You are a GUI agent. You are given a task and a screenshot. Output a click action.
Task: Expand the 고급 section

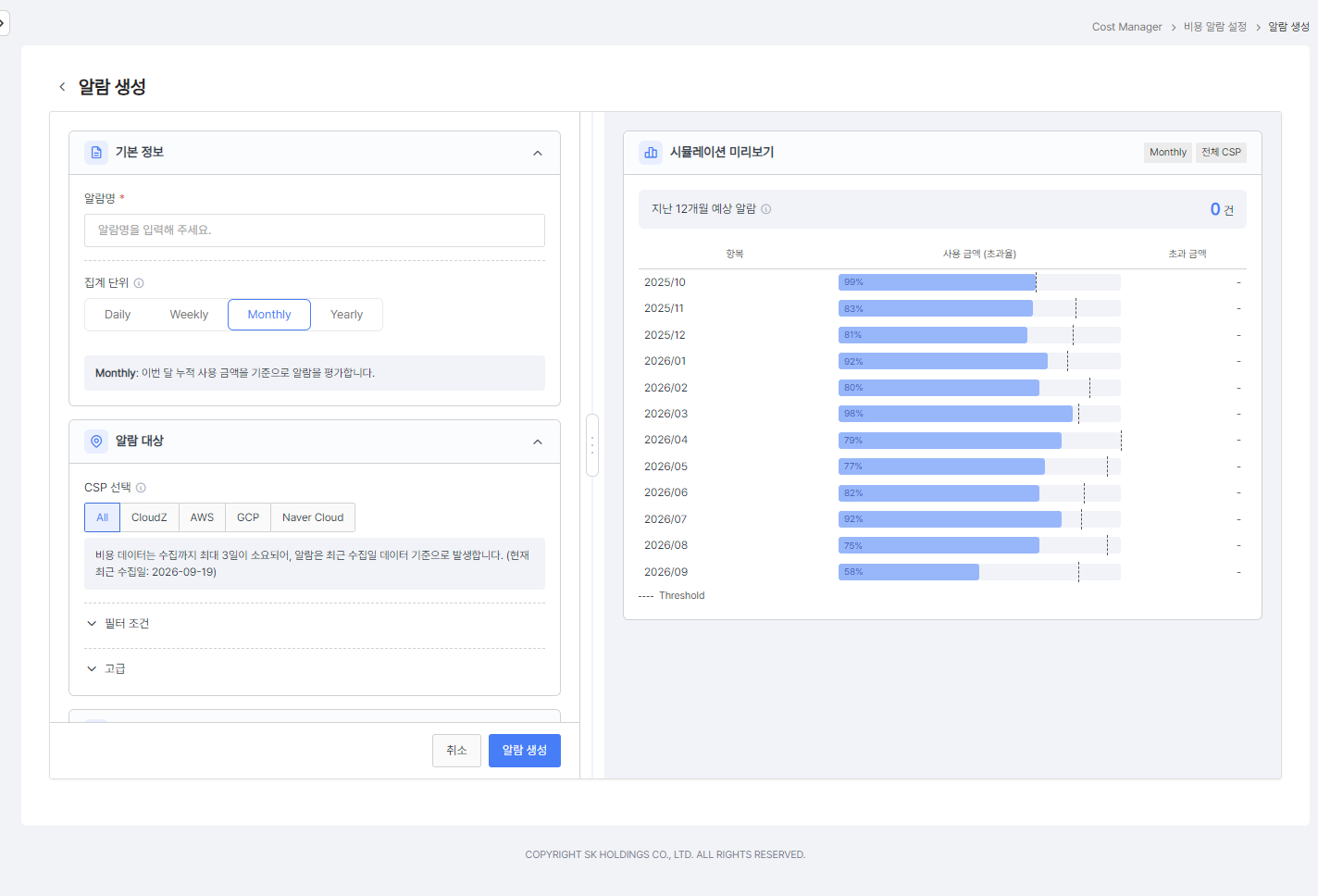(x=106, y=668)
